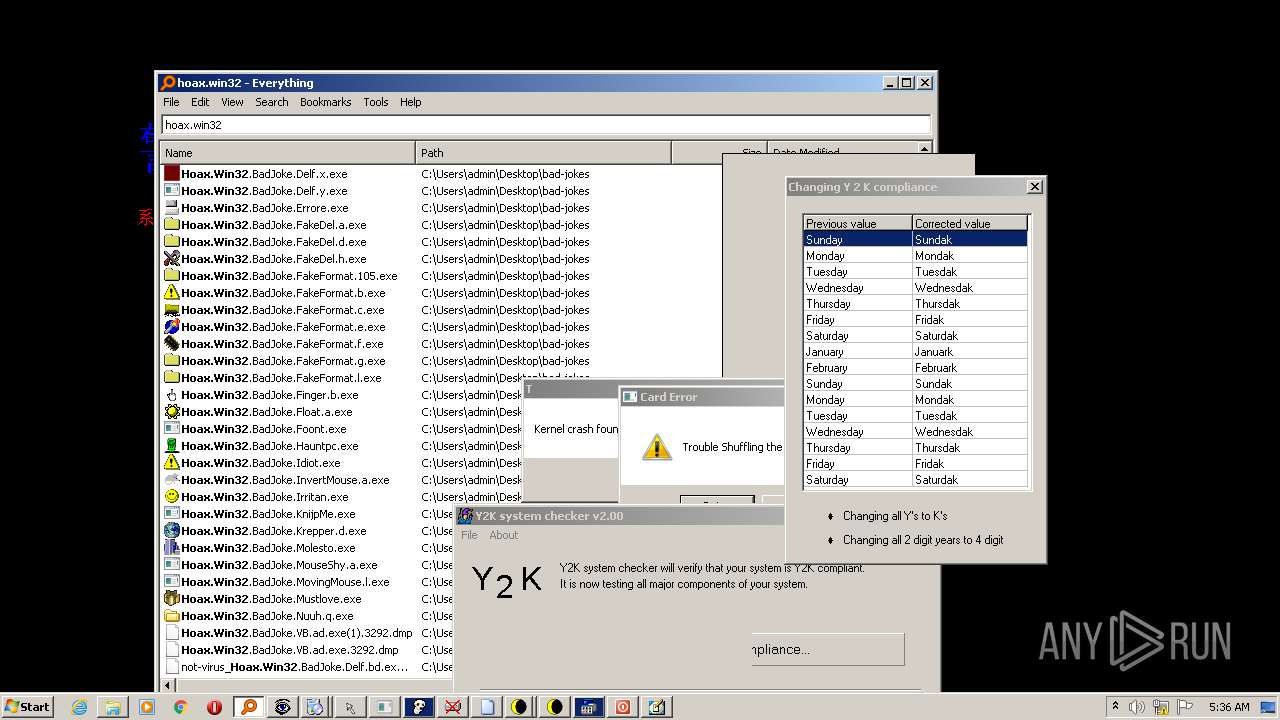This screenshot has height=720, width=1280.
Task: Sort results by Name column header
Action: point(287,153)
